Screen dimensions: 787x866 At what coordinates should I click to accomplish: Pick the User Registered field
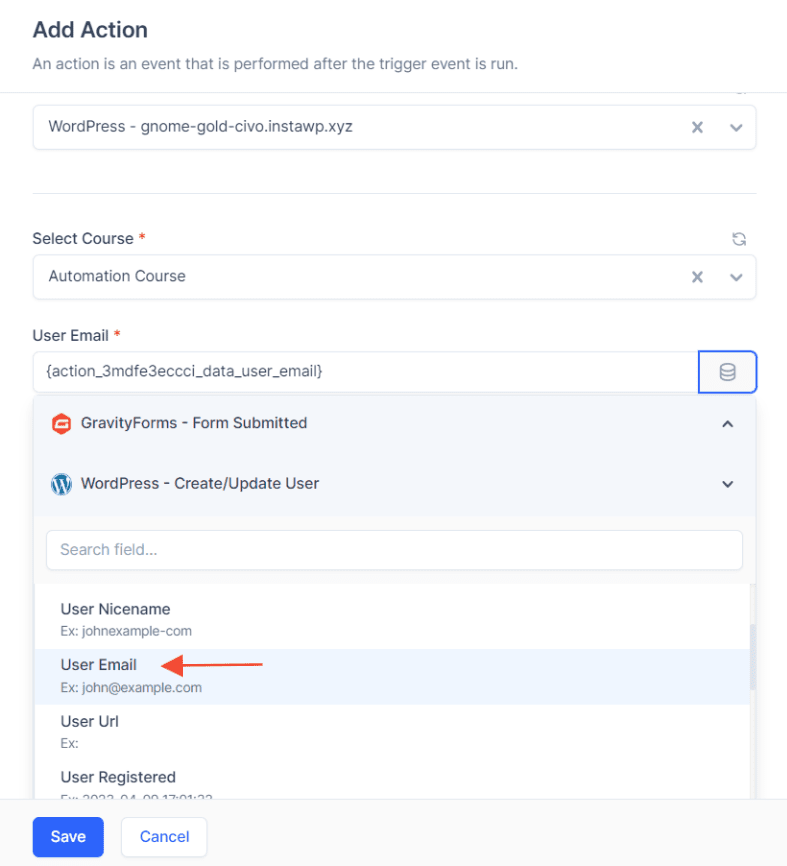[x=392, y=780]
